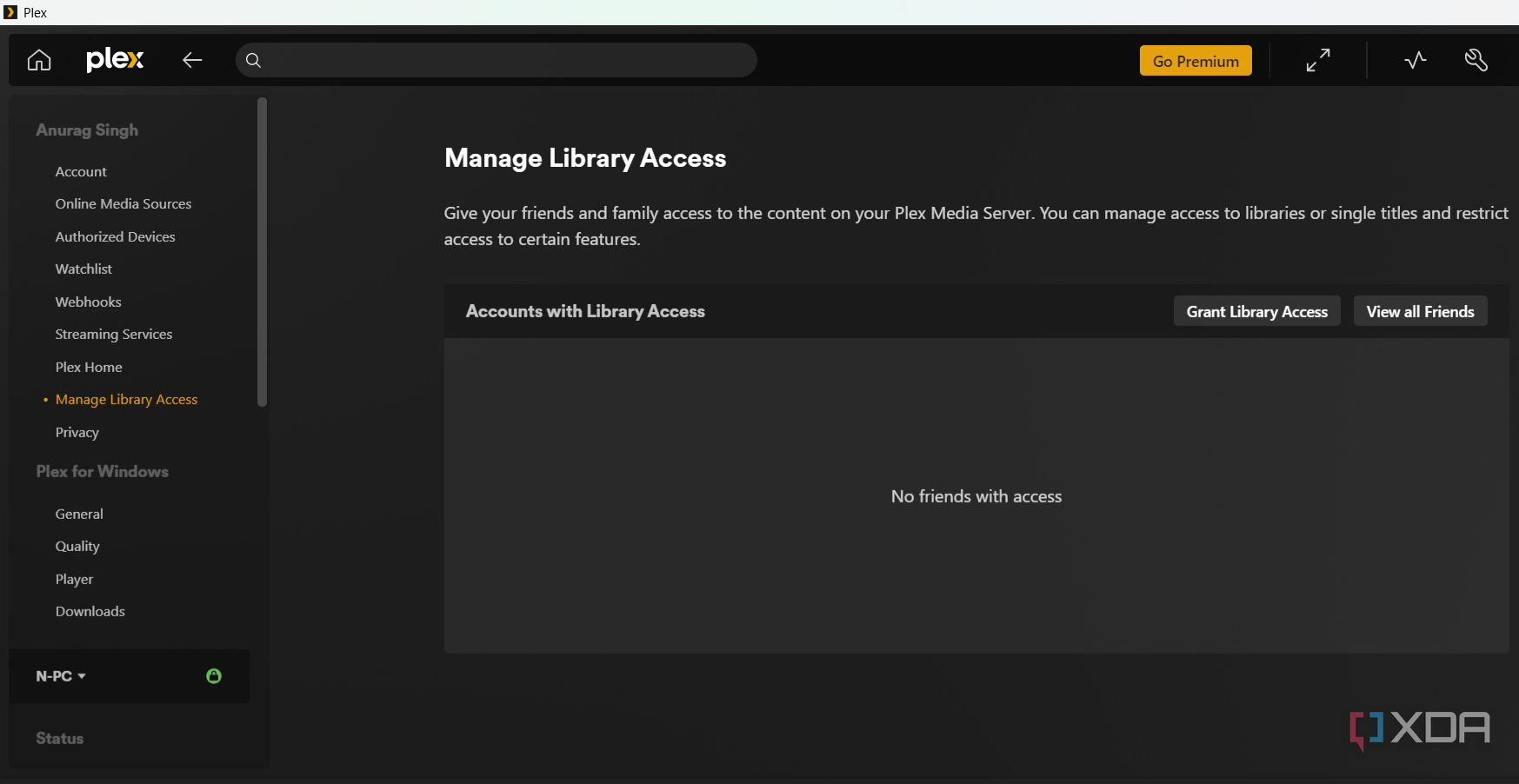Click the View all Friends button
Screen dimensions: 1519x784
[1421, 311]
